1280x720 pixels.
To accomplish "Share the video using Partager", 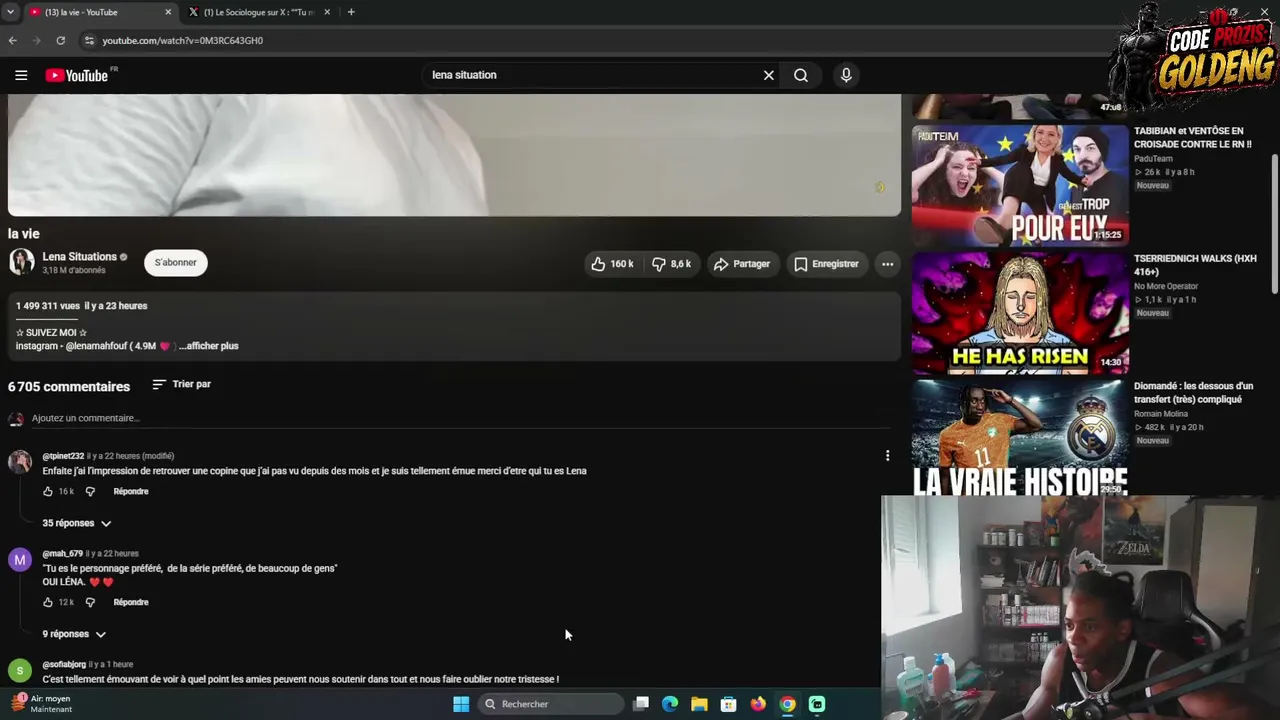I will (x=742, y=264).
